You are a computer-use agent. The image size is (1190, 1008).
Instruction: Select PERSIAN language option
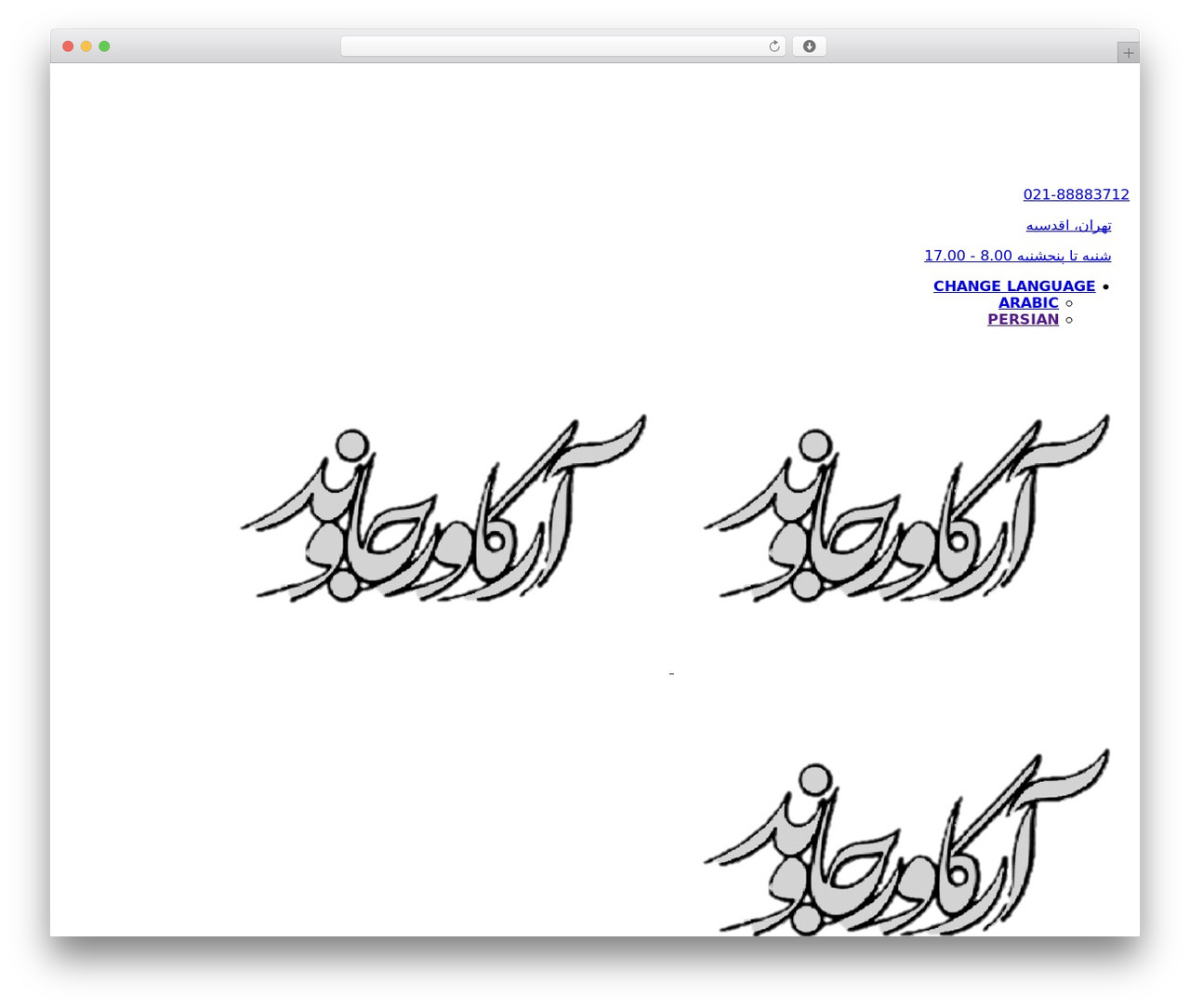[1023, 320]
